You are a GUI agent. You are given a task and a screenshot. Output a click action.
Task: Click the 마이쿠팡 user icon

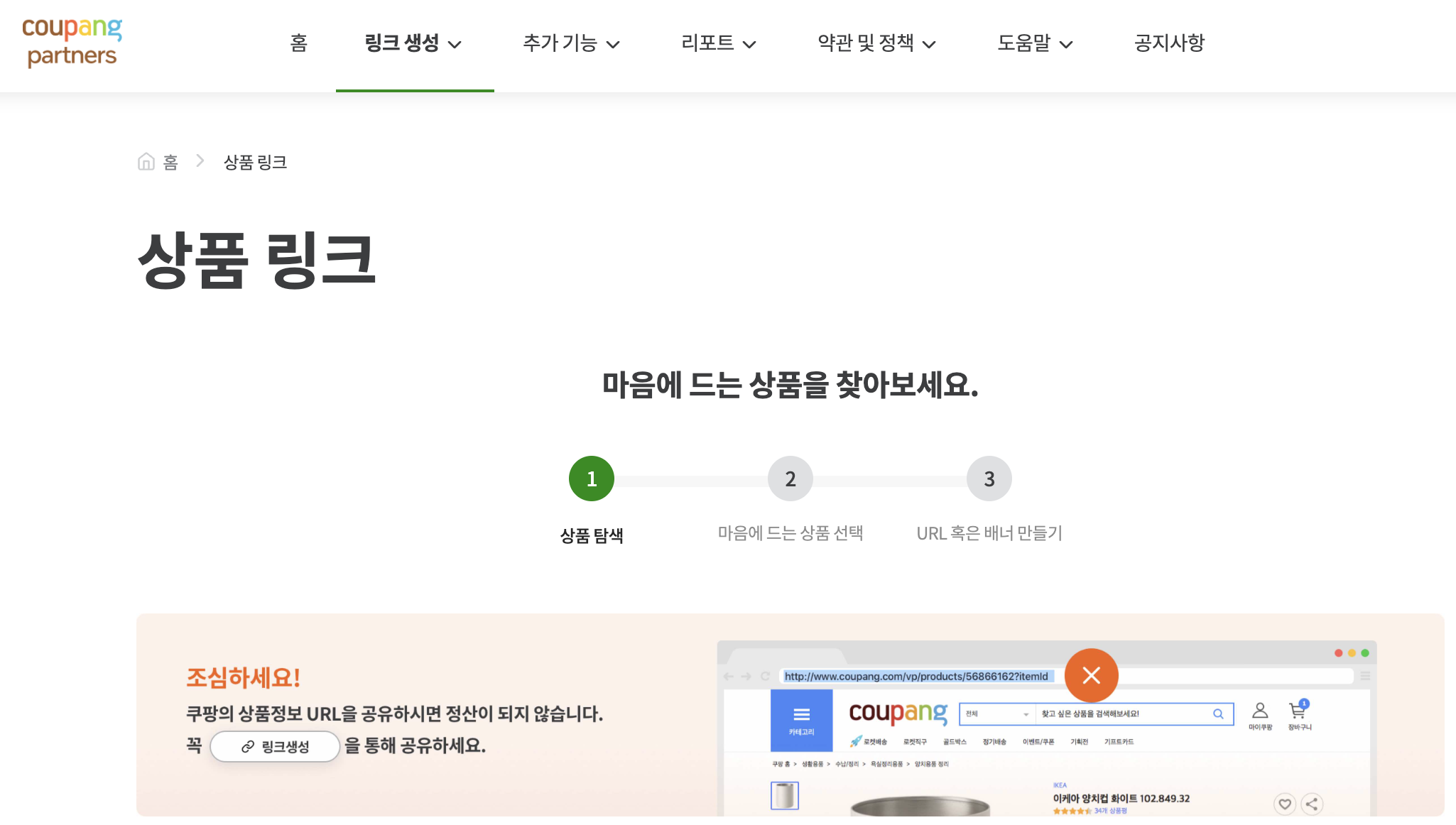pyautogui.click(x=1260, y=711)
